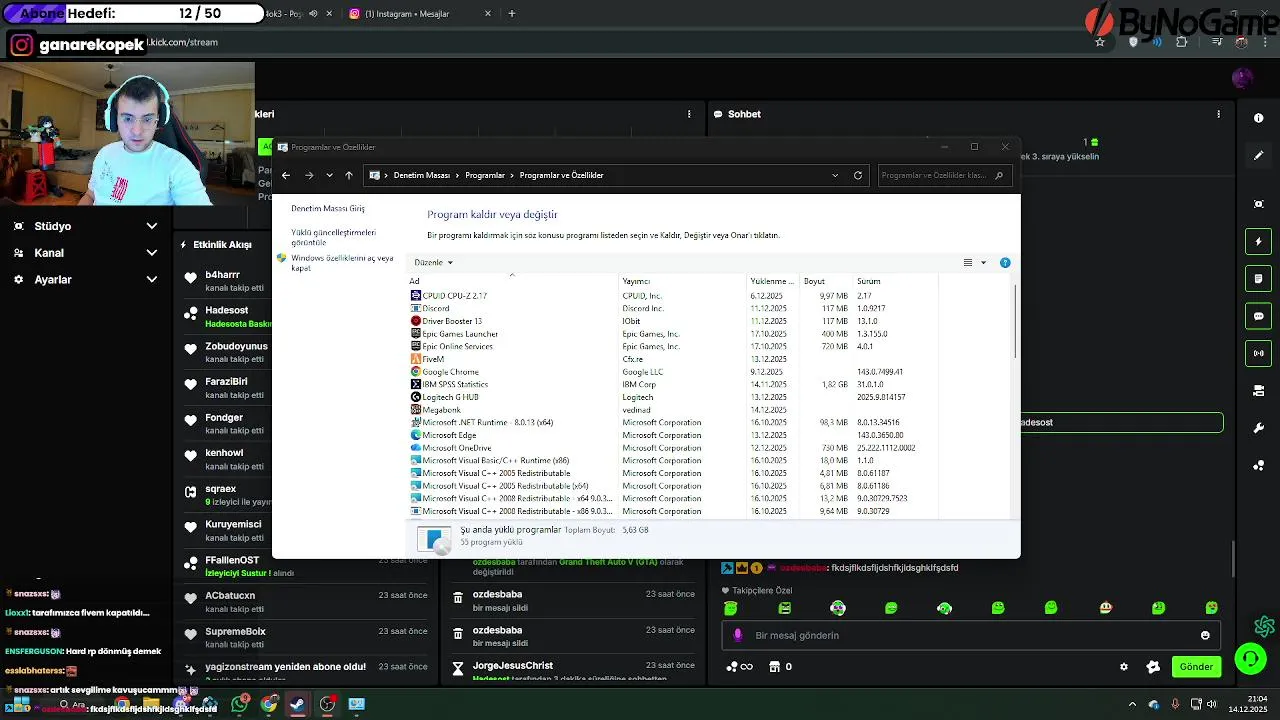Click the wrench tool icon in right sidebar
This screenshot has height=720, width=1280.
pyautogui.click(x=1259, y=428)
